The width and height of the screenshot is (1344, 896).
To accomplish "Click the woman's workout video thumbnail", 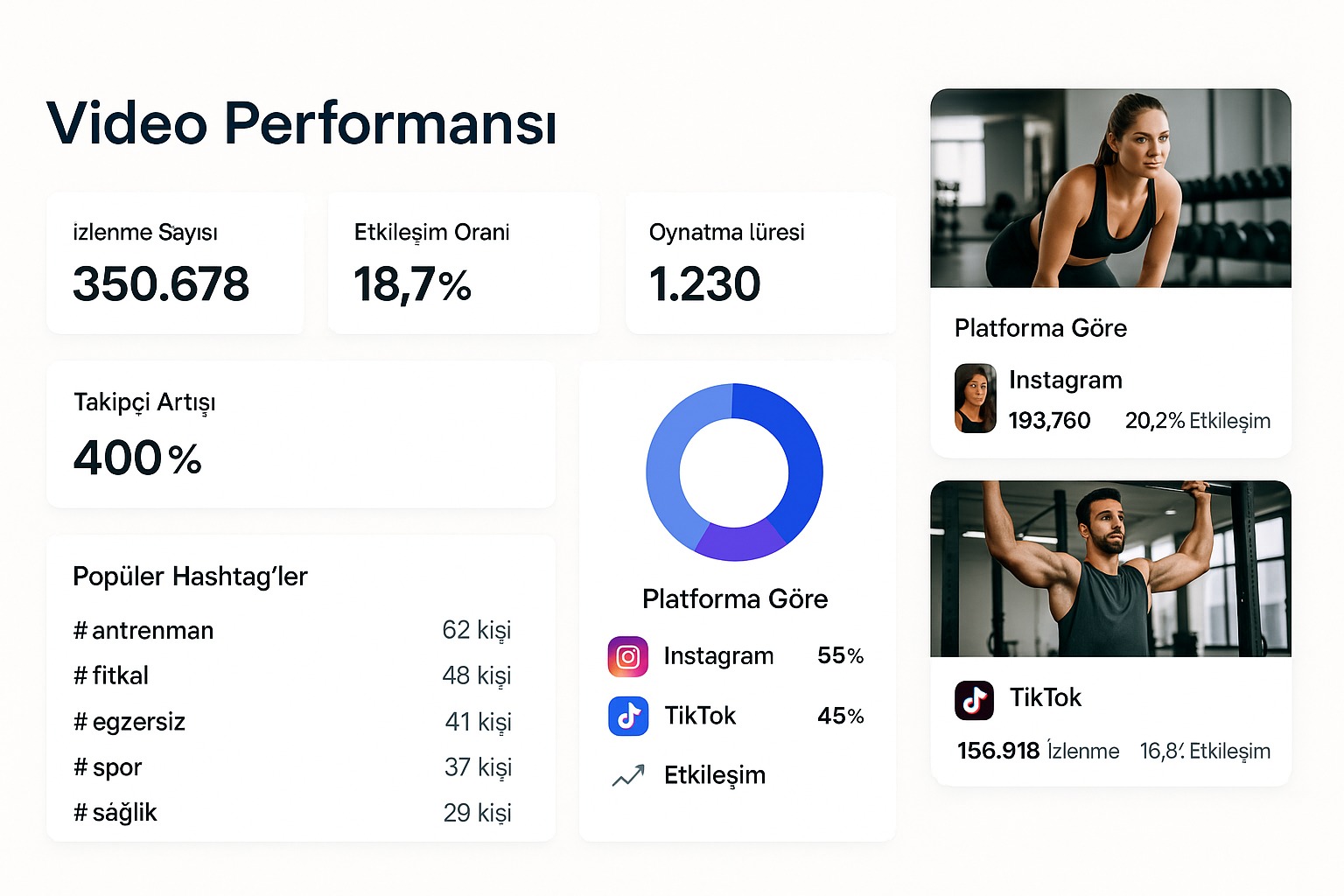I will [1110, 189].
